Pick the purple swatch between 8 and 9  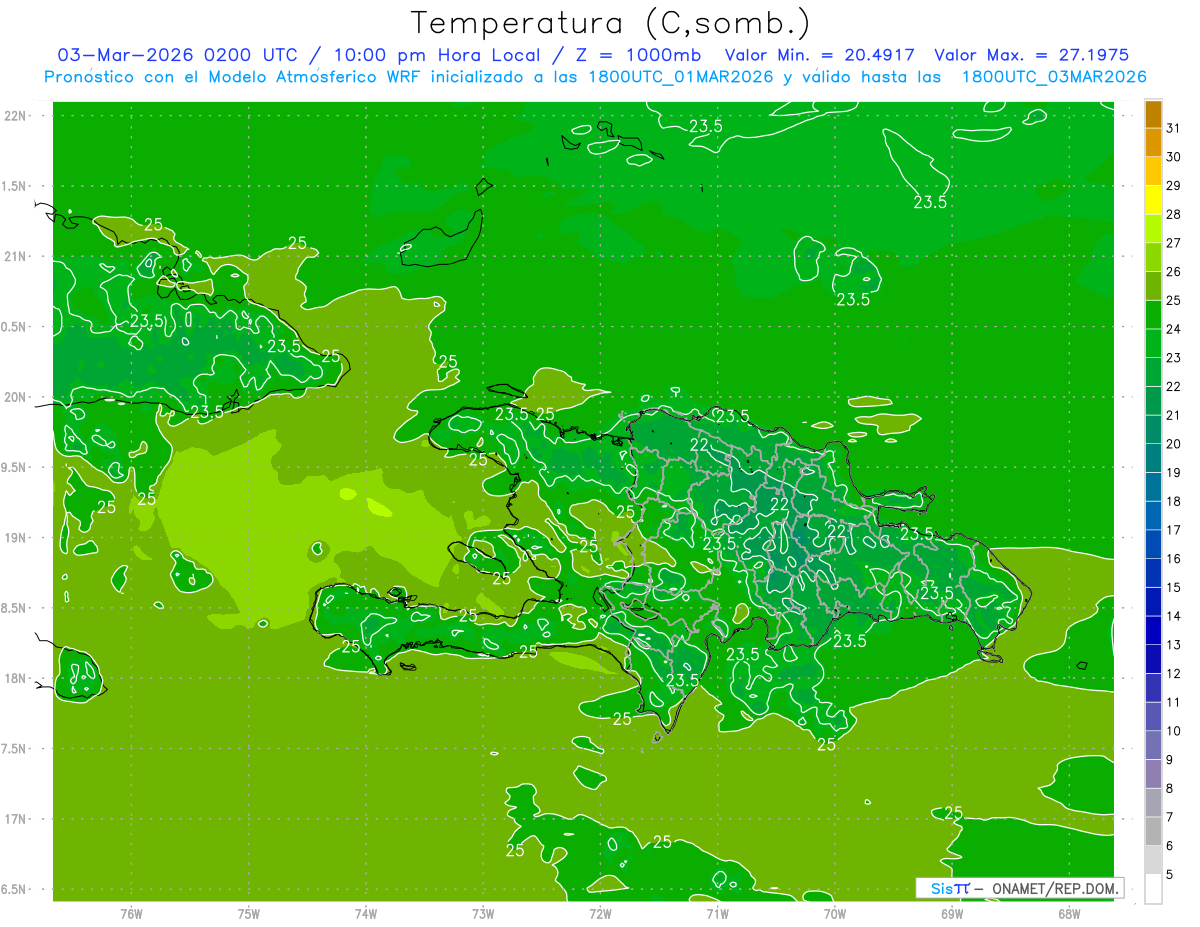coord(1153,774)
